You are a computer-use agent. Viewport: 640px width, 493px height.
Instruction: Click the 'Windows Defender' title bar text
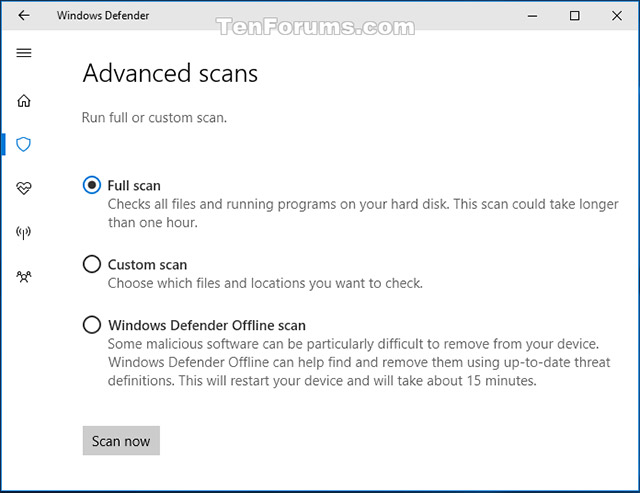tap(103, 16)
